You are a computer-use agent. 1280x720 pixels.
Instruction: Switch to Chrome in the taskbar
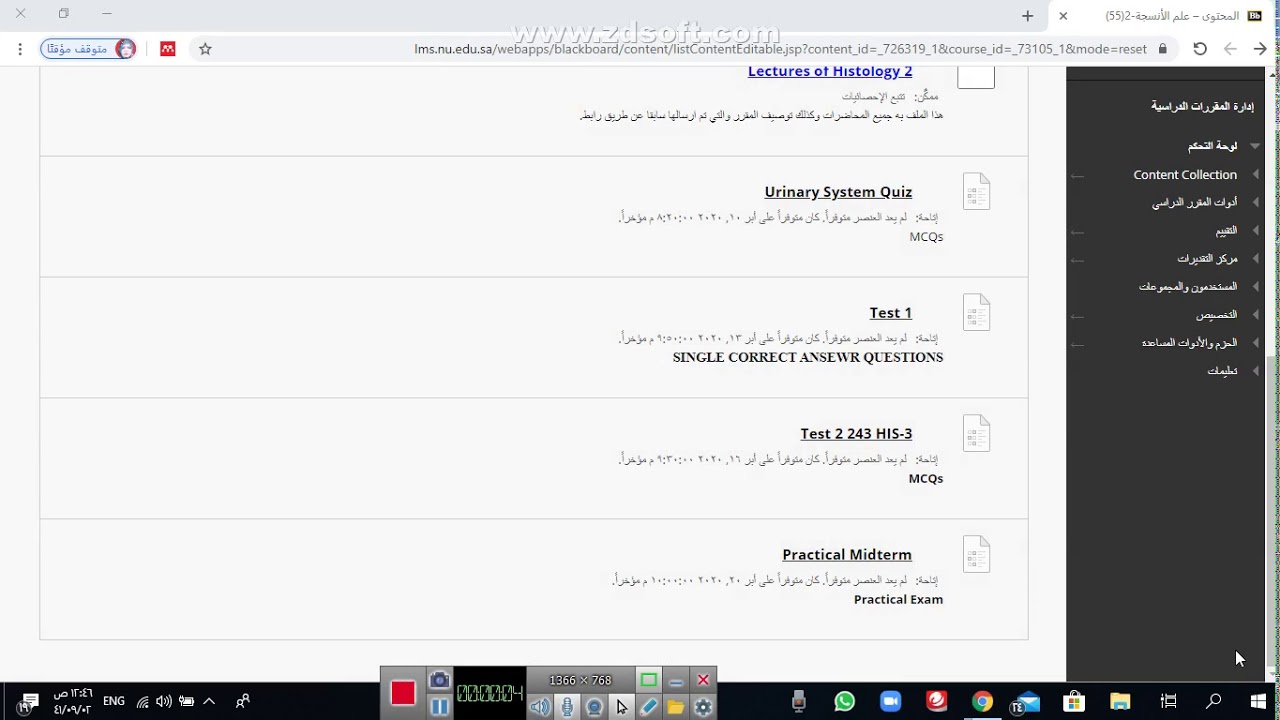click(x=982, y=702)
